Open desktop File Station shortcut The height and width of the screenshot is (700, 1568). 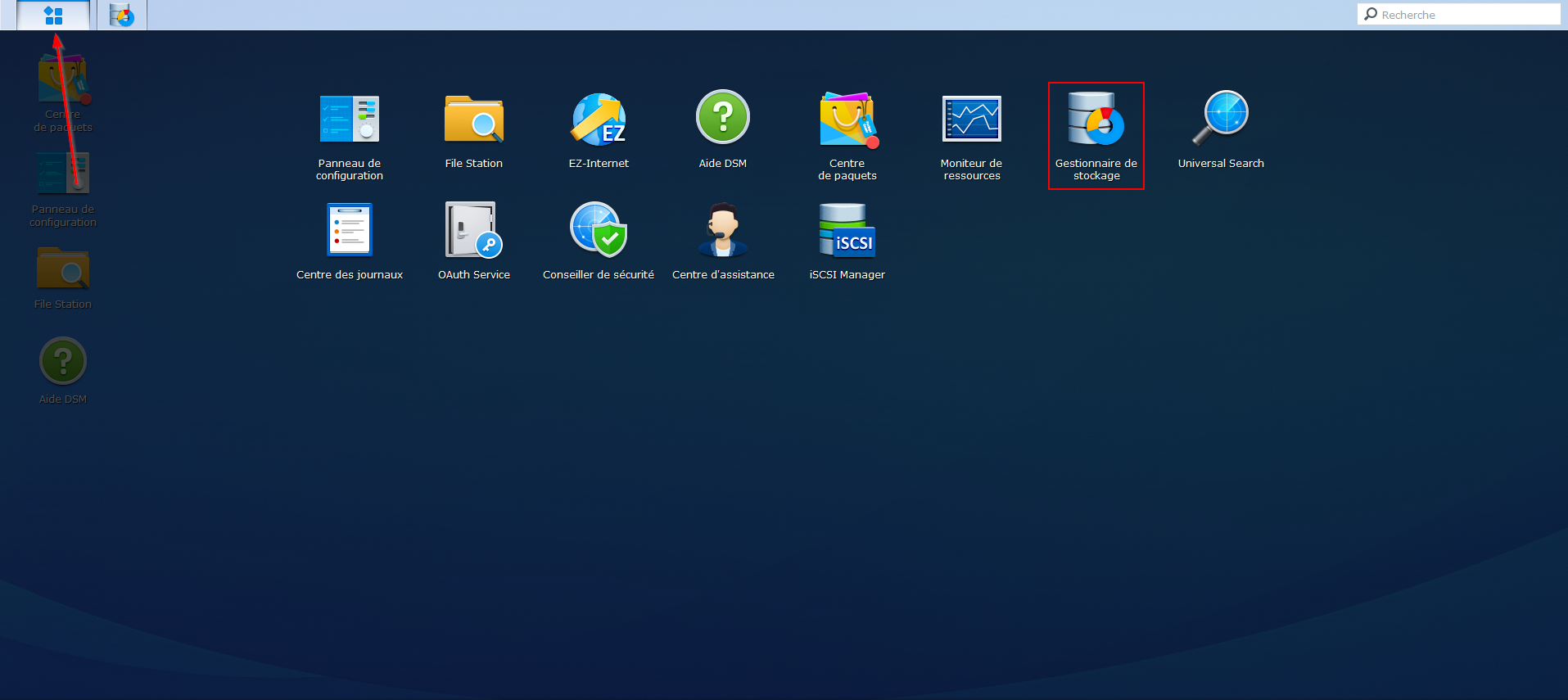coord(63,278)
